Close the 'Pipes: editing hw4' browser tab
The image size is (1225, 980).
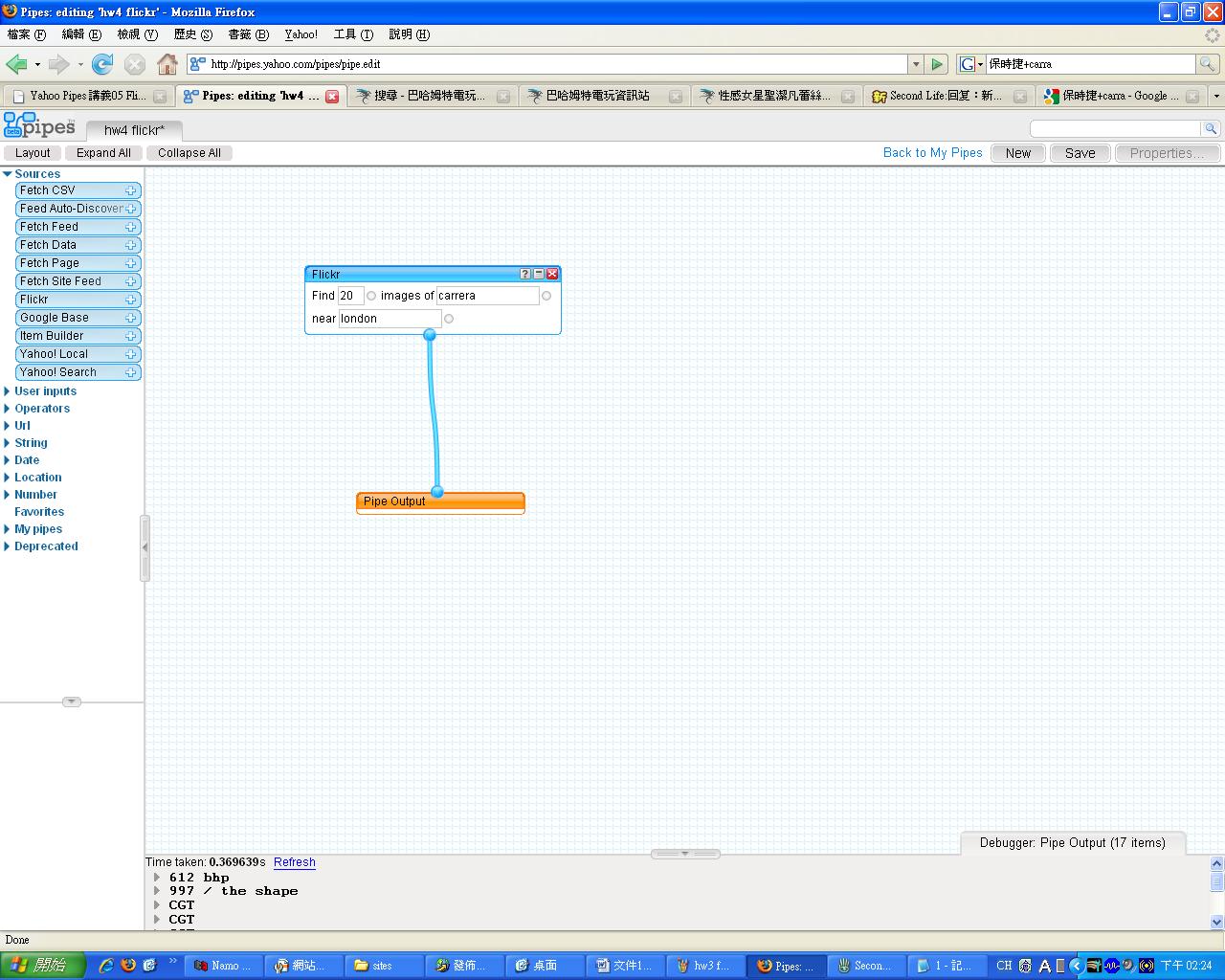pos(332,96)
